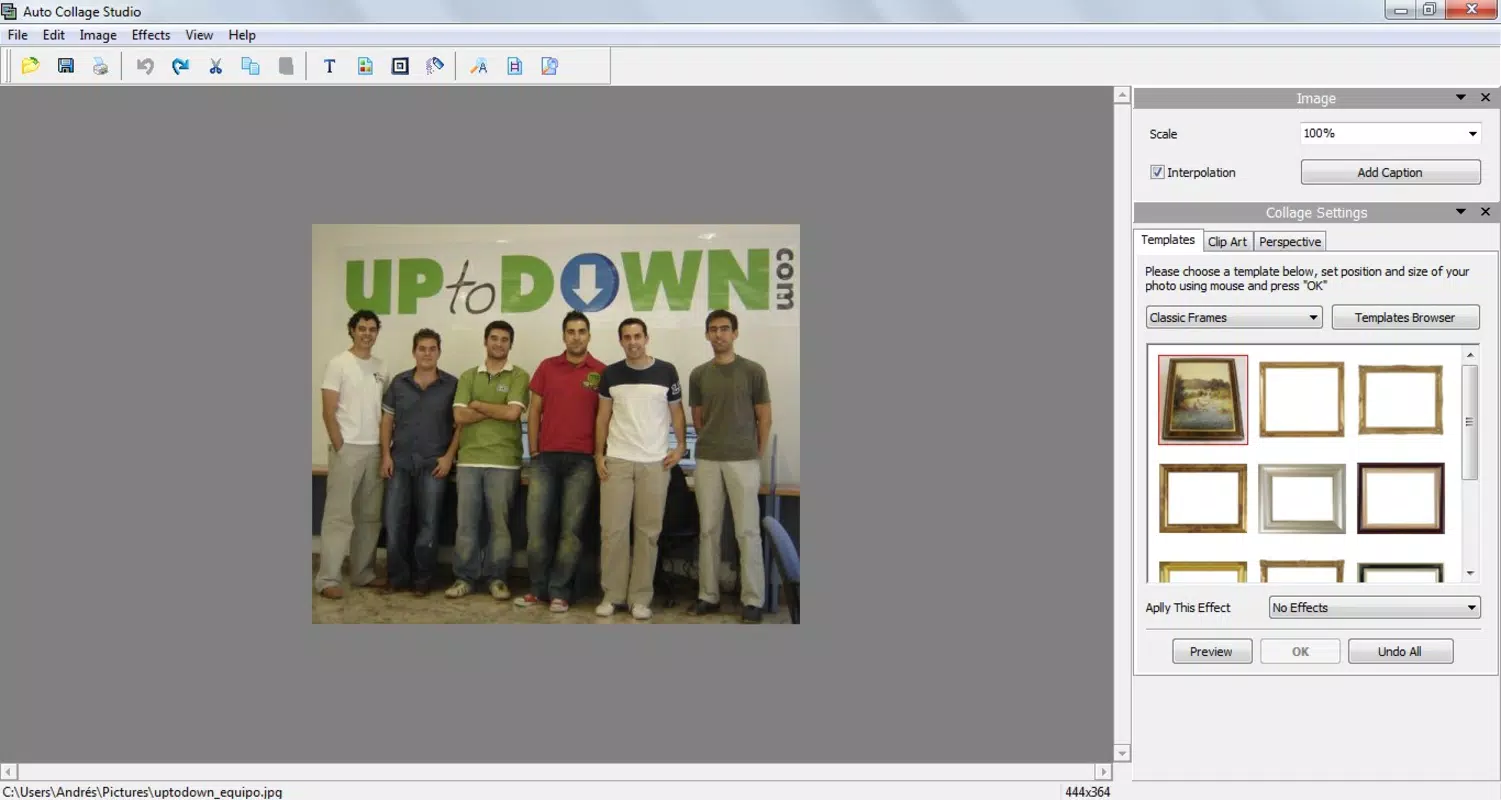Screen dimensions: 1501x800
Task: Open a file with the folder icon
Action: point(30,66)
